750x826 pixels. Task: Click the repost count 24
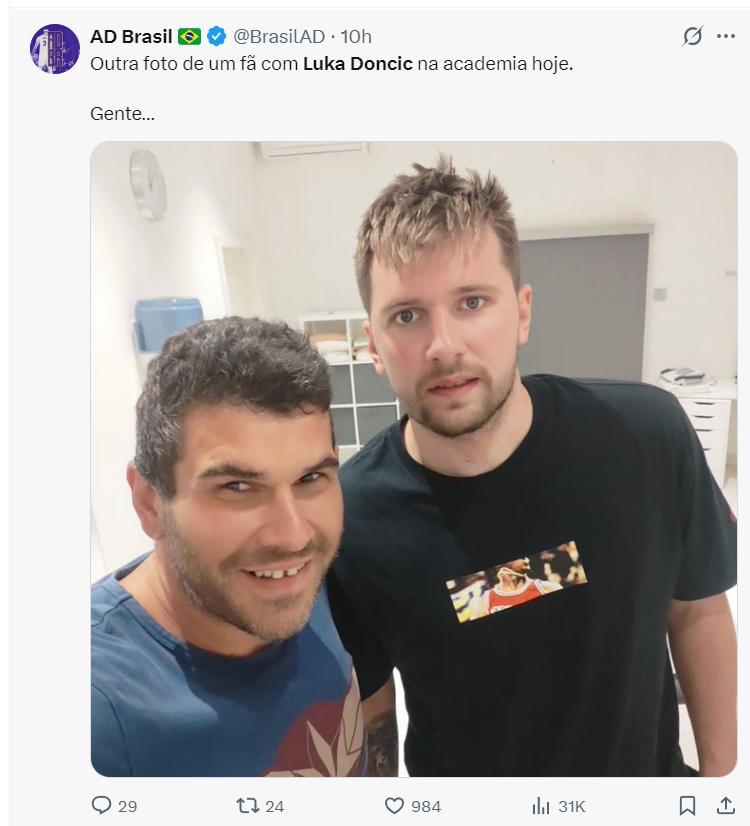coord(274,806)
